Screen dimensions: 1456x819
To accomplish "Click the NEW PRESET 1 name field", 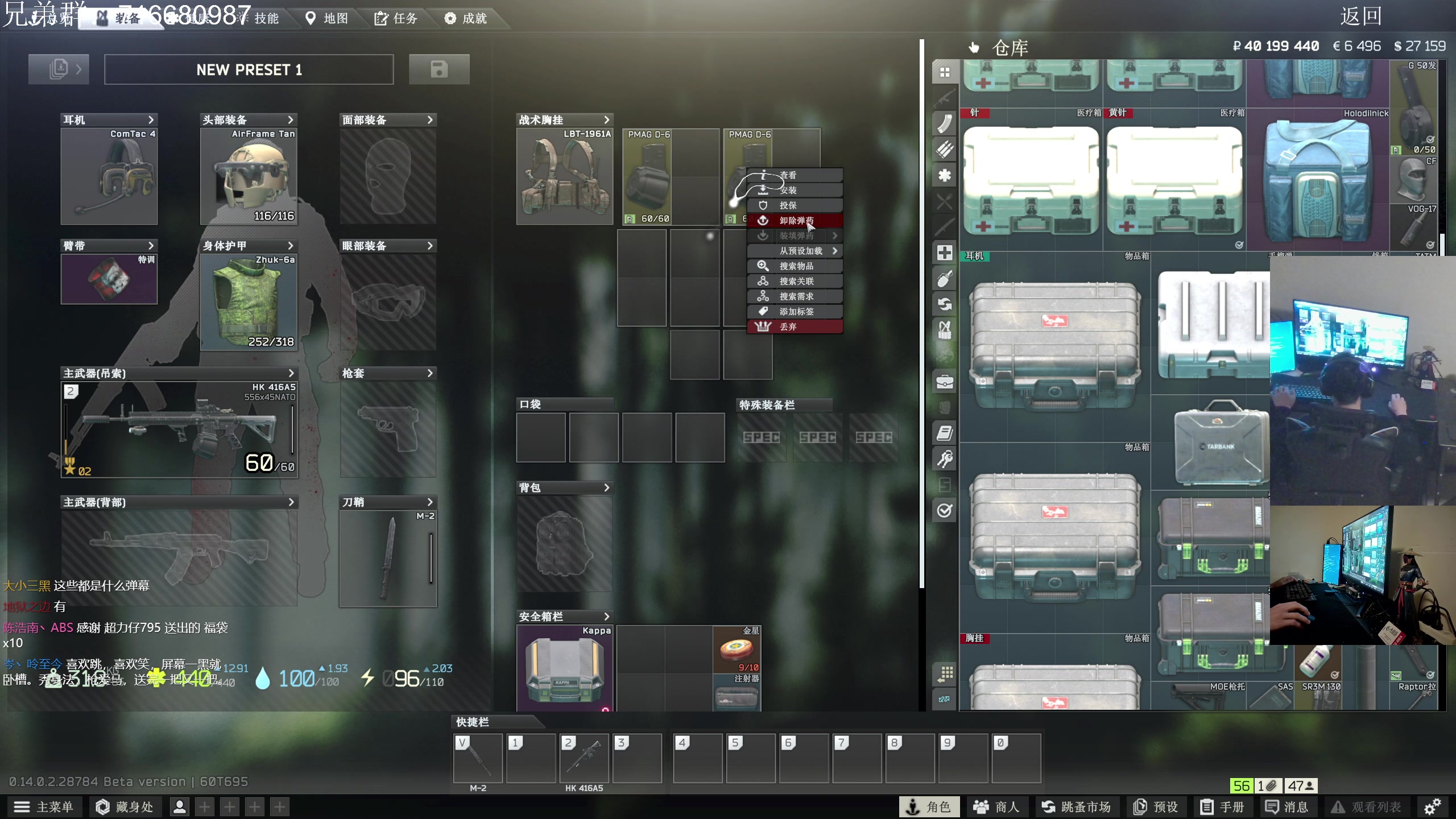I will [x=249, y=69].
